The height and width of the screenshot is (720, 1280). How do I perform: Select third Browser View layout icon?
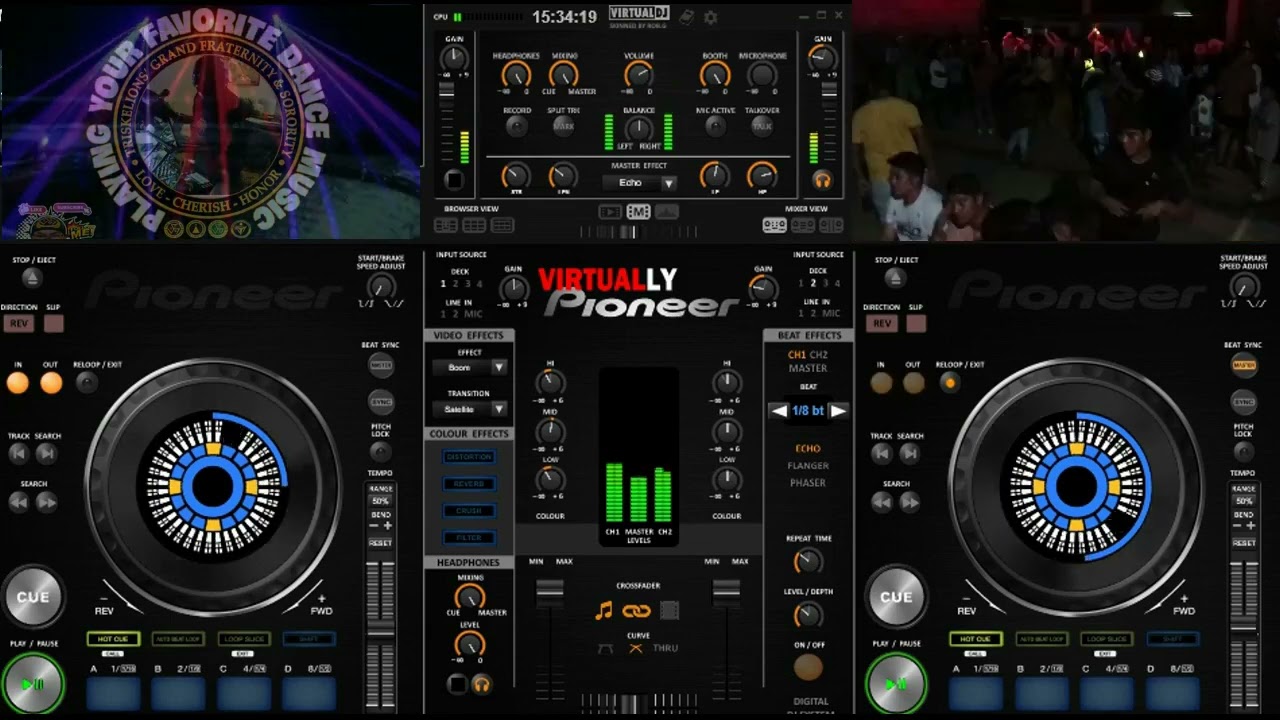pyautogui.click(x=502, y=226)
